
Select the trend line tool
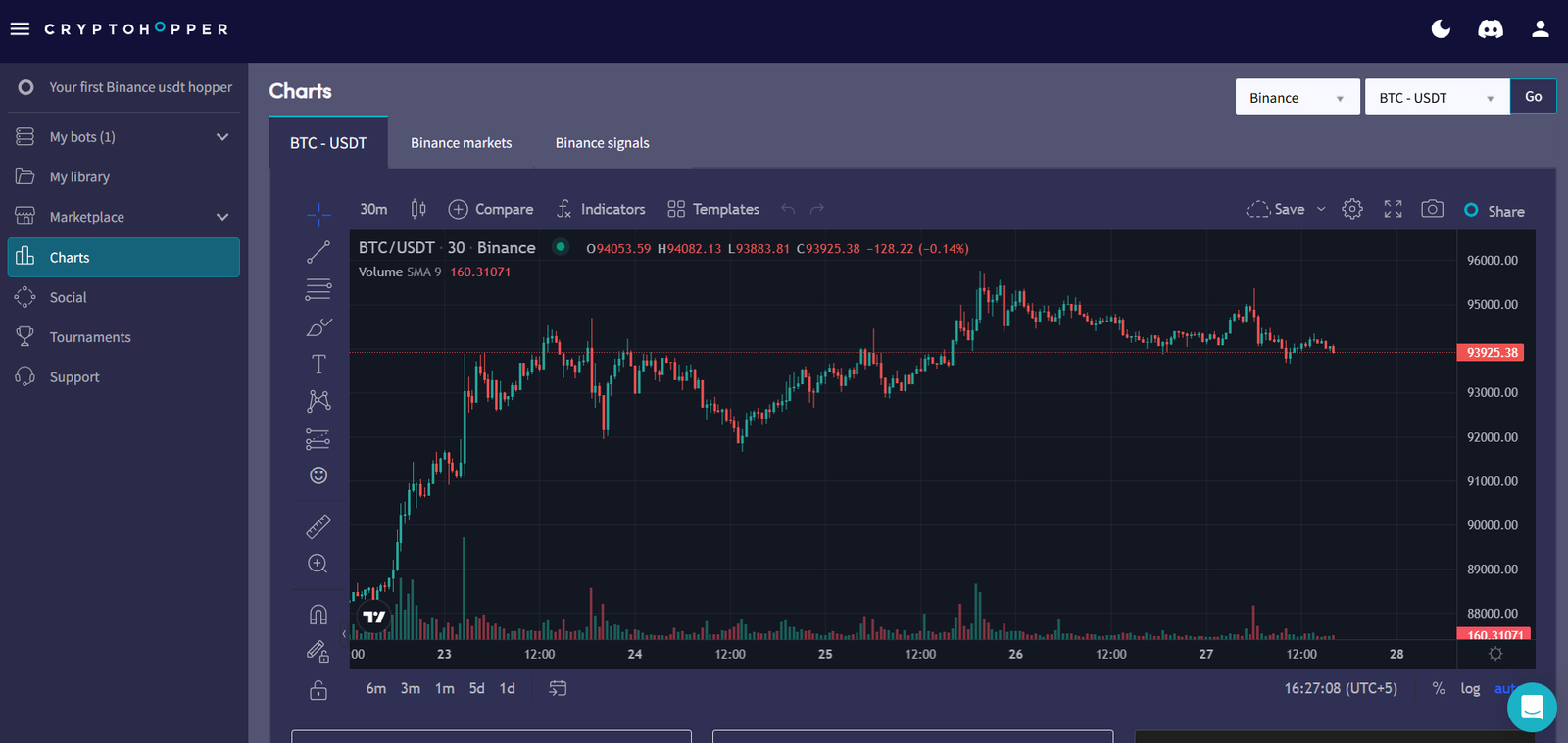coord(318,252)
